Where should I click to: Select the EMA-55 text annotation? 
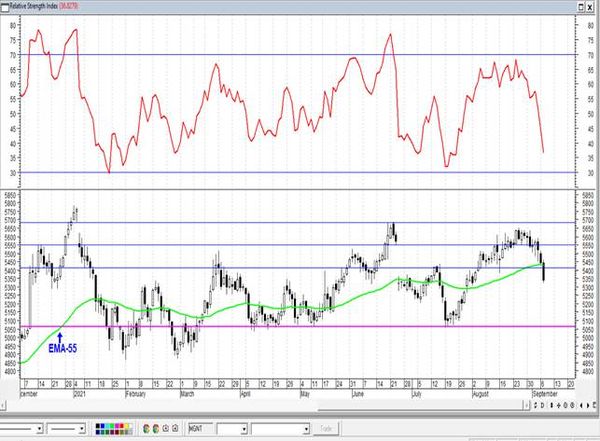(x=62, y=347)
